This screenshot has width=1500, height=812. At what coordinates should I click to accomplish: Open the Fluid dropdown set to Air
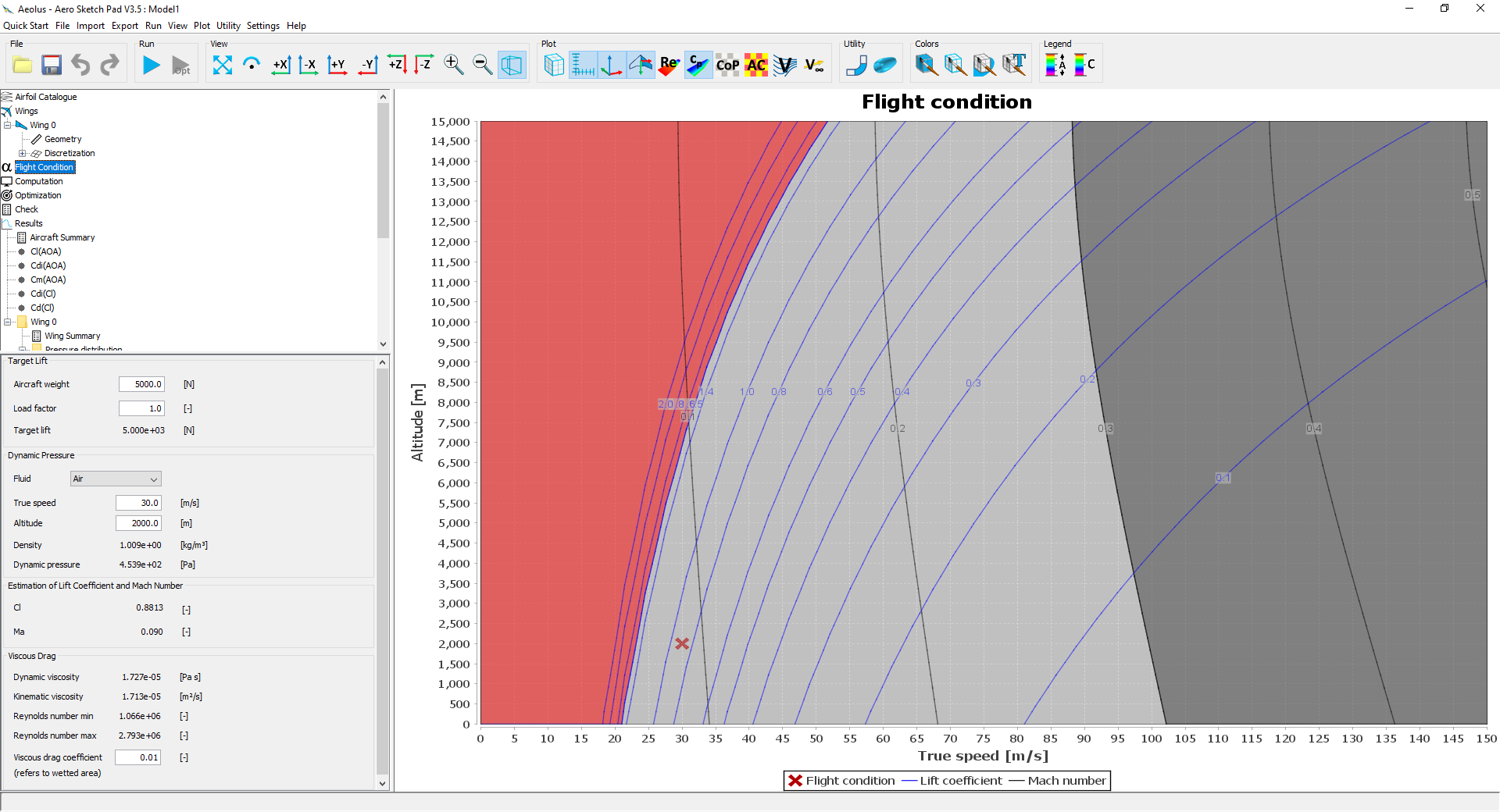tap(115, 479)
